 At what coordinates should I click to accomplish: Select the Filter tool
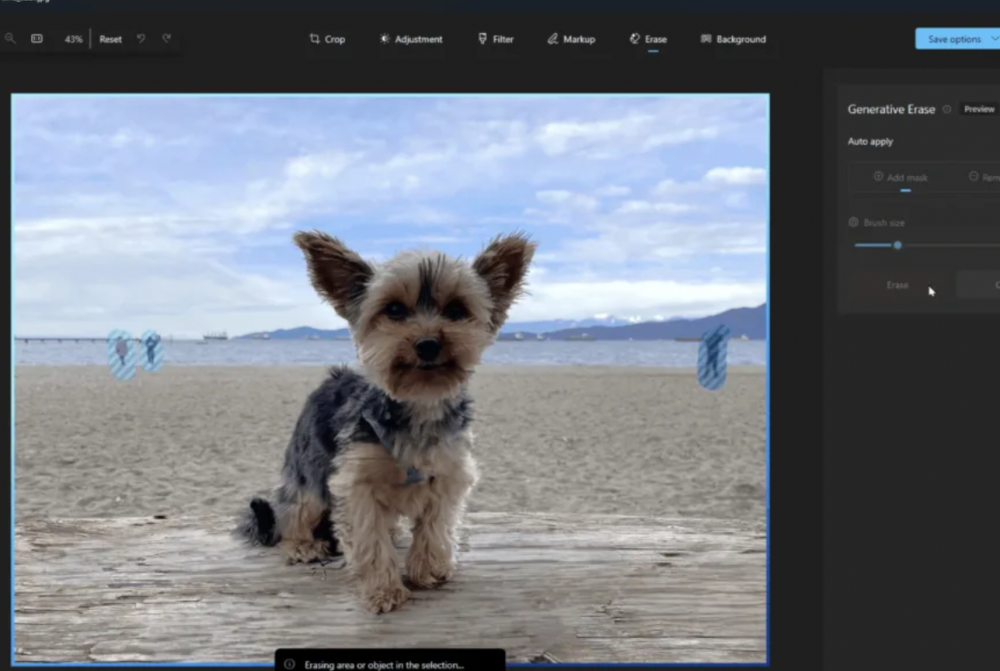pyautogui.click(x=495, y=39)
